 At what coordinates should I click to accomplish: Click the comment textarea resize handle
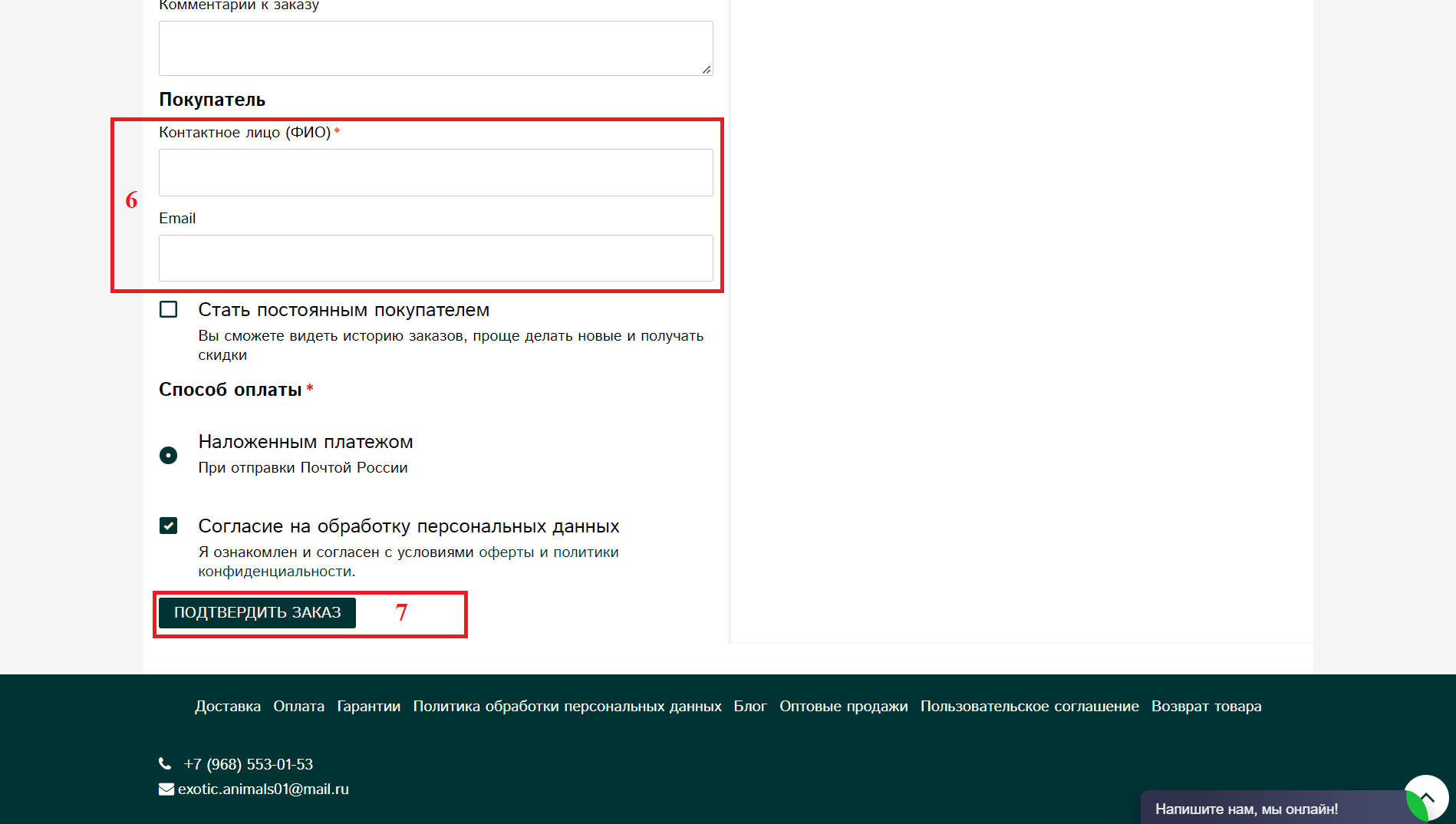[x=707, y=69]
